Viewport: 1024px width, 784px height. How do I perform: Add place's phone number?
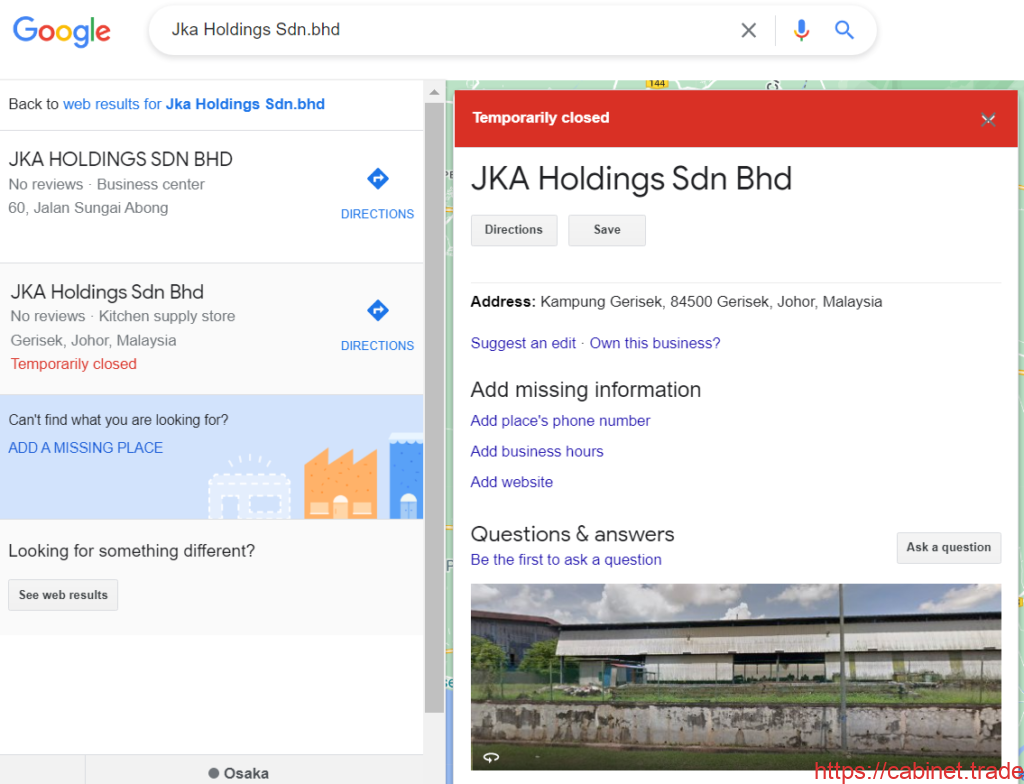point(560,420)
